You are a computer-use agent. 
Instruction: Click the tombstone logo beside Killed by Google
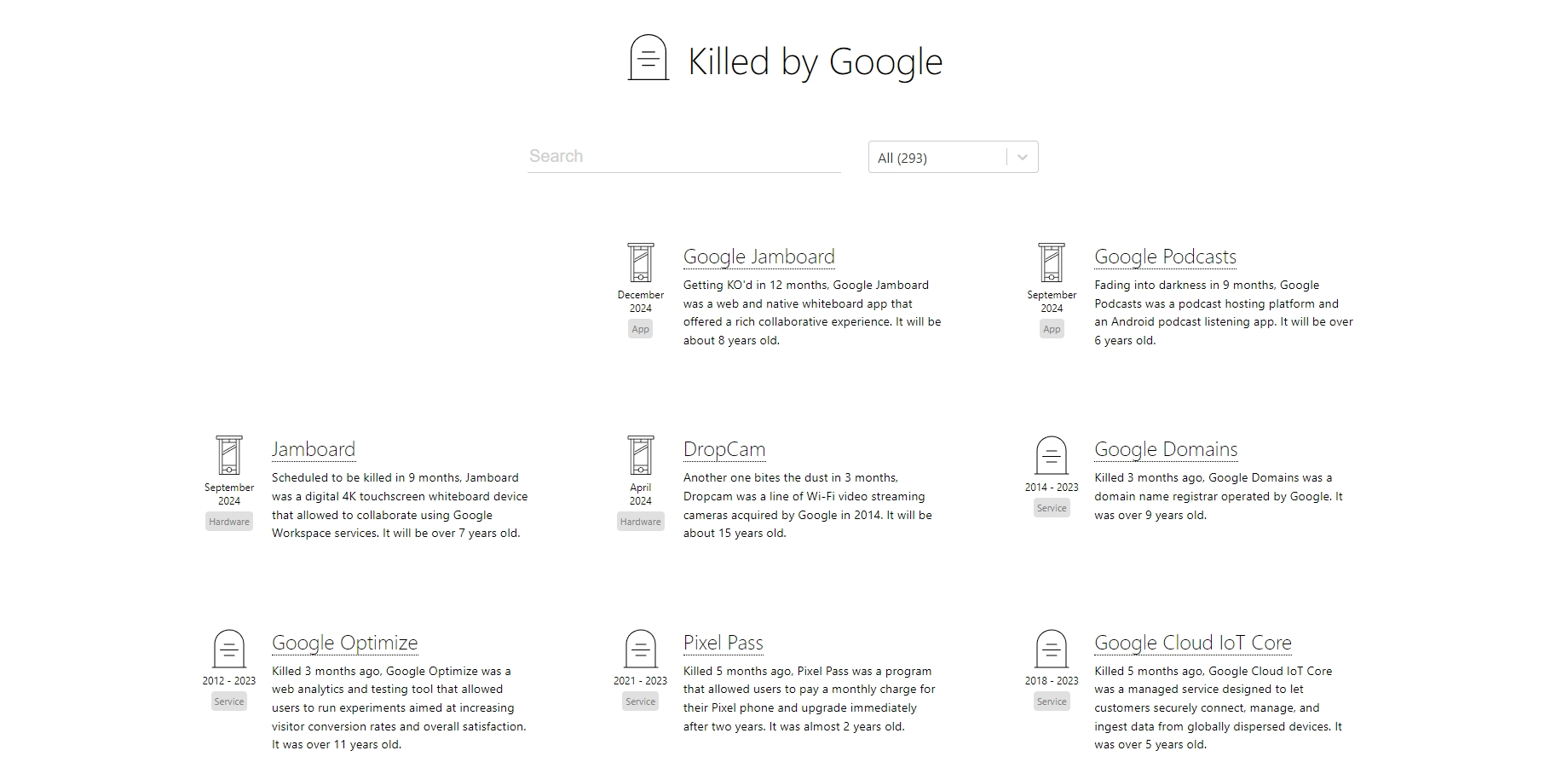[648, 58]
